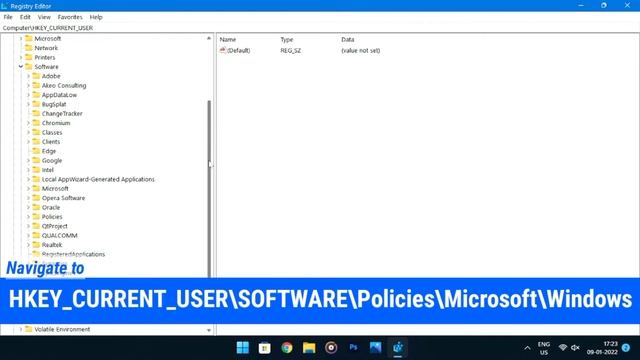Open the Help menu

(x=96, y=17)
